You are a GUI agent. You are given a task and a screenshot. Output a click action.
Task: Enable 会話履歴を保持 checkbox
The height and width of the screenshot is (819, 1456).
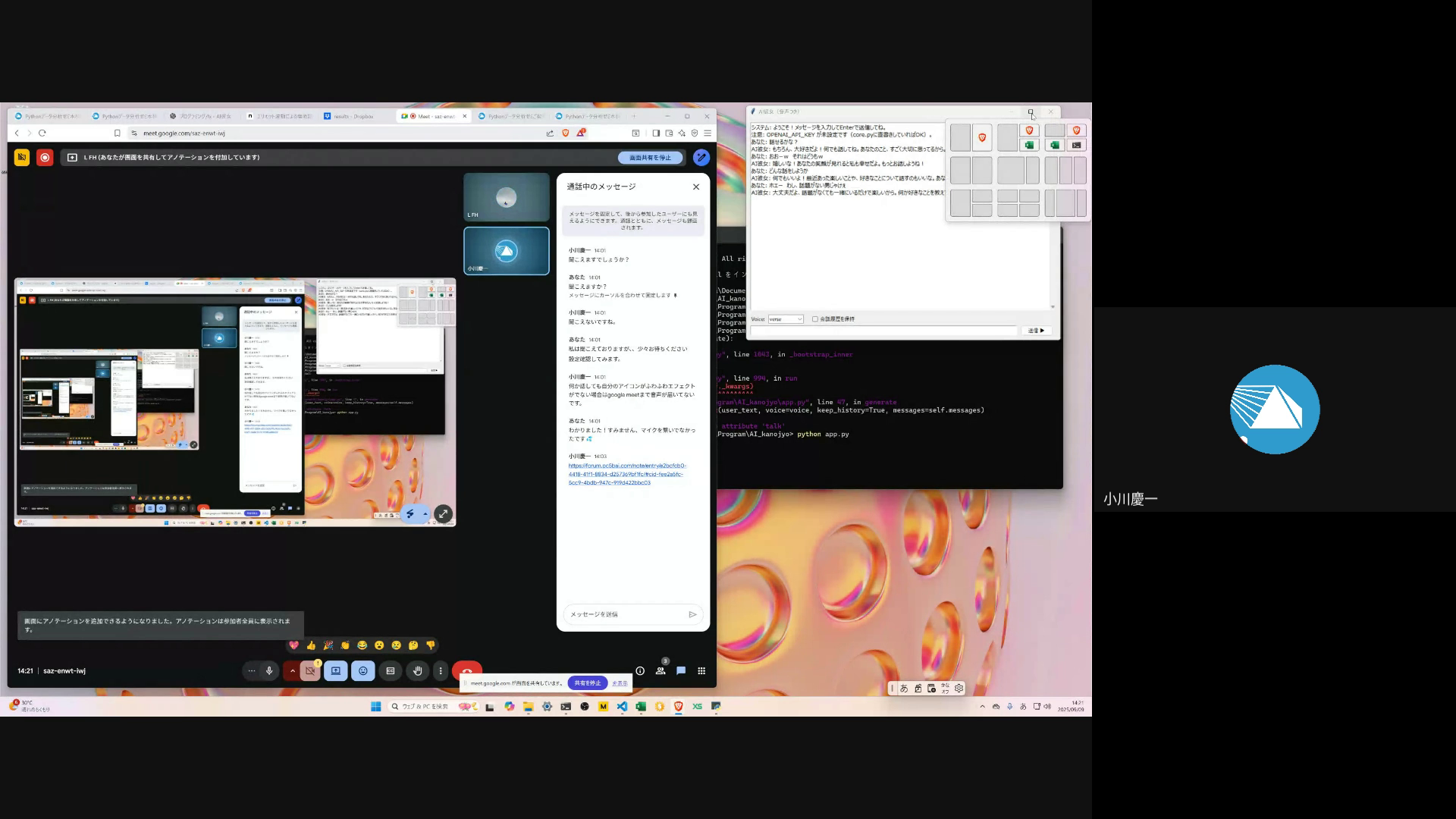click(x=815, y=319)
